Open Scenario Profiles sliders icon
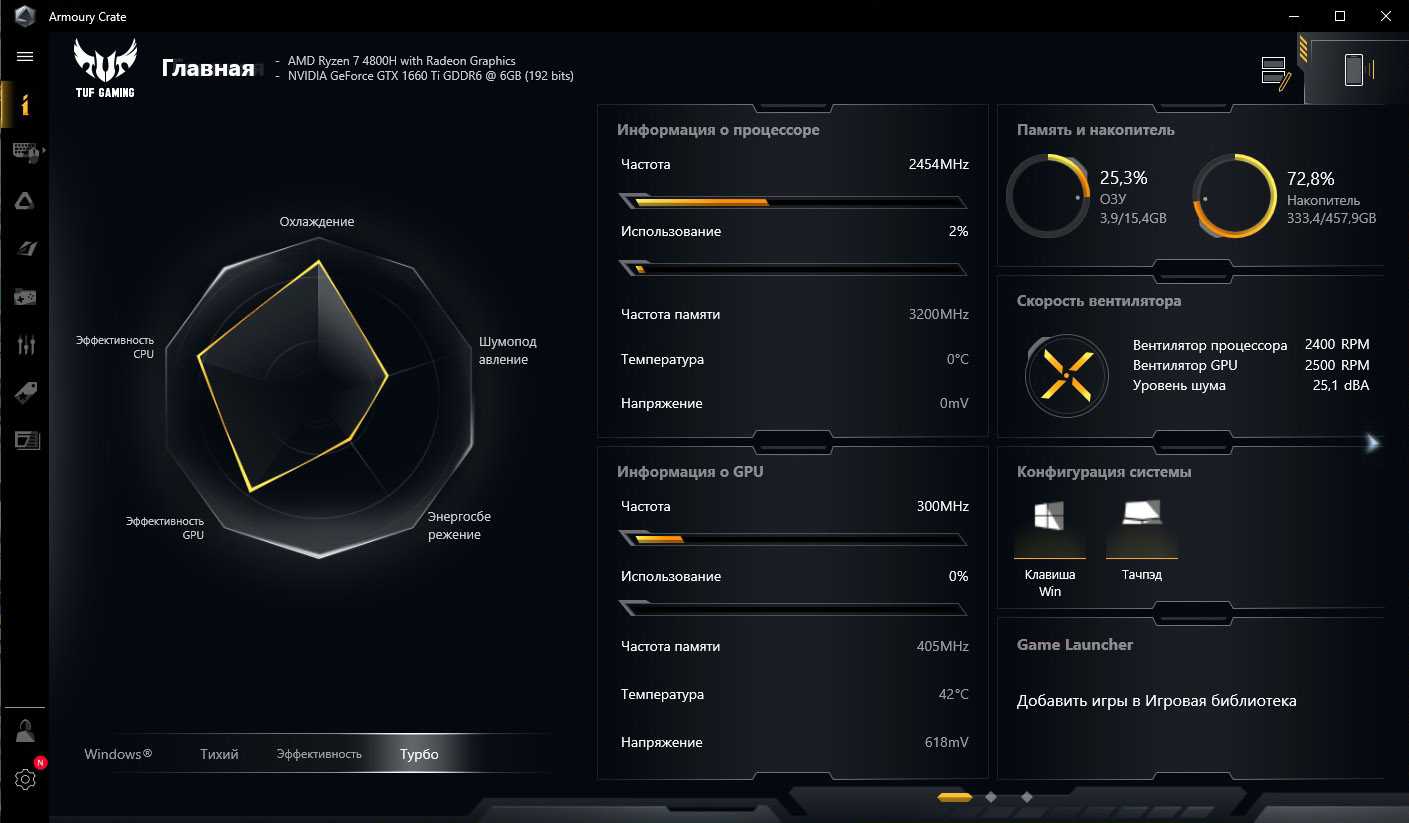This screenshot has width=1409, height=823. (25, 345)
